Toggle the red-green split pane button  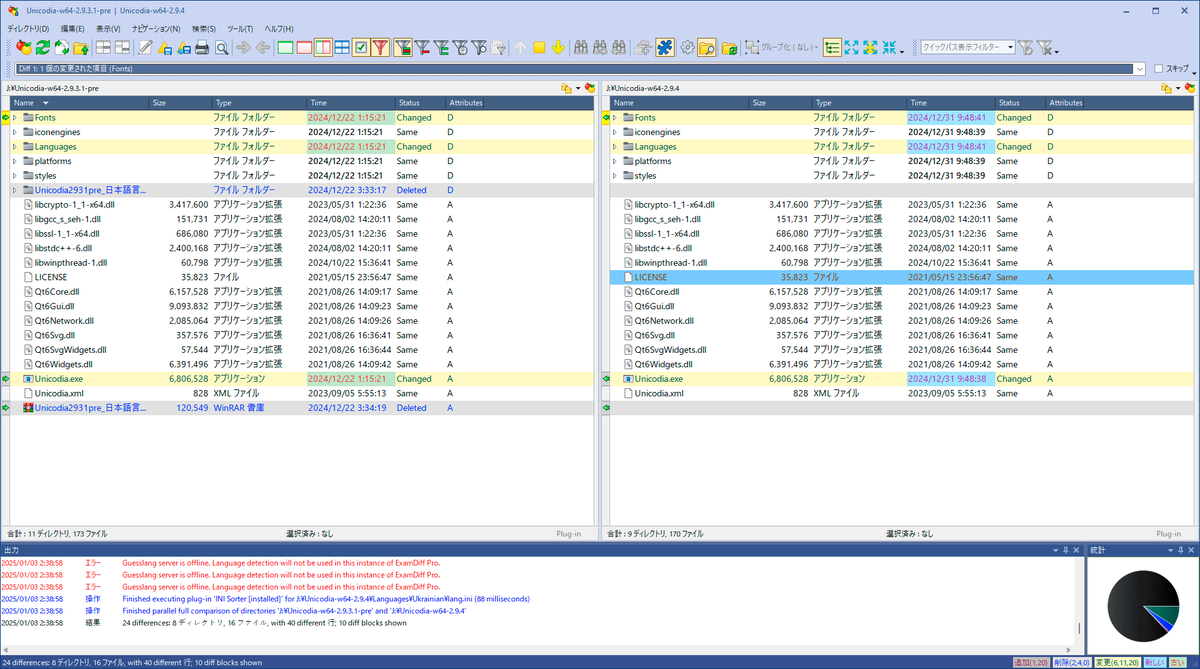(323, 47)
